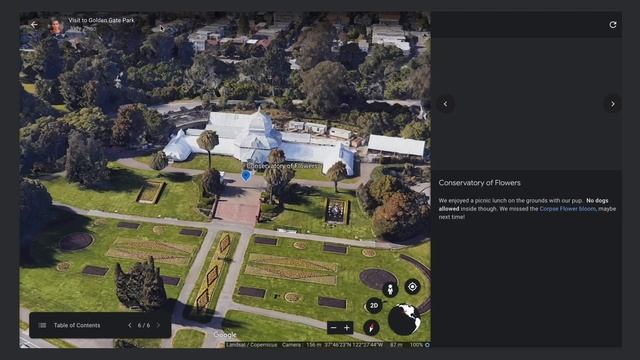Screen dimensions: 640x360
Task: Go to the next slide in the story
Action: (158, 325)
